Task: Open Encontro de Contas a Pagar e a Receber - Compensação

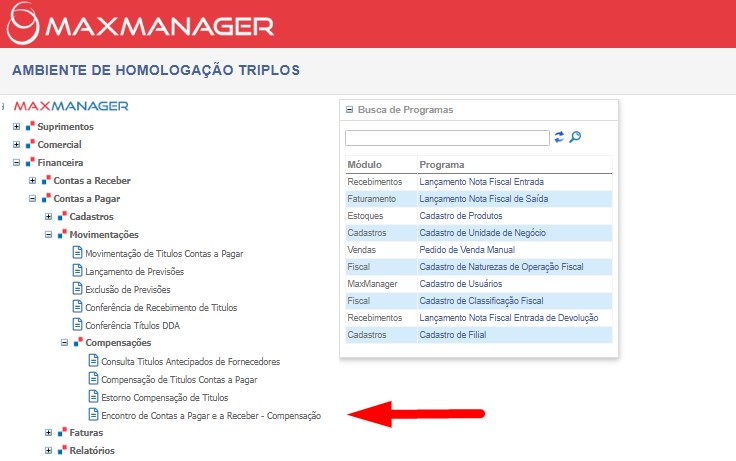Action: pos(211,415)
